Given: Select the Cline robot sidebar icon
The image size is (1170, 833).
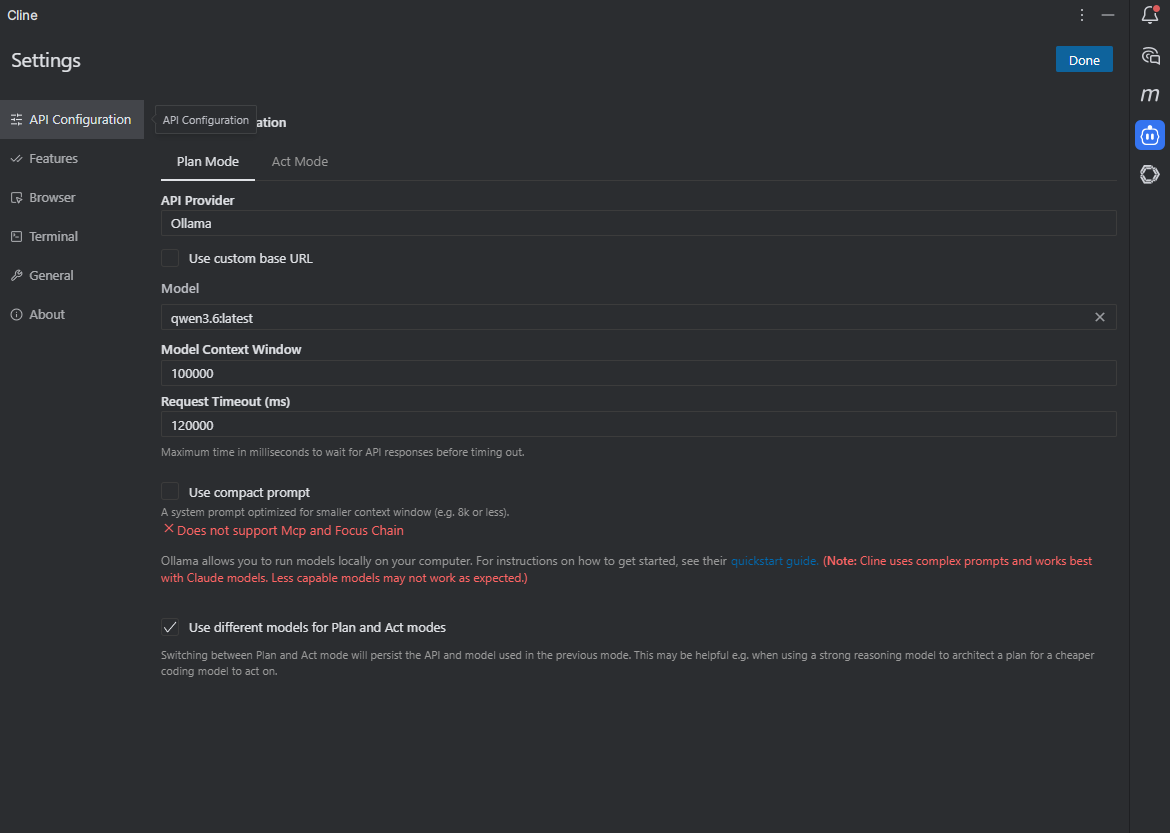Looking at the screenshot, I should 1150,135.
